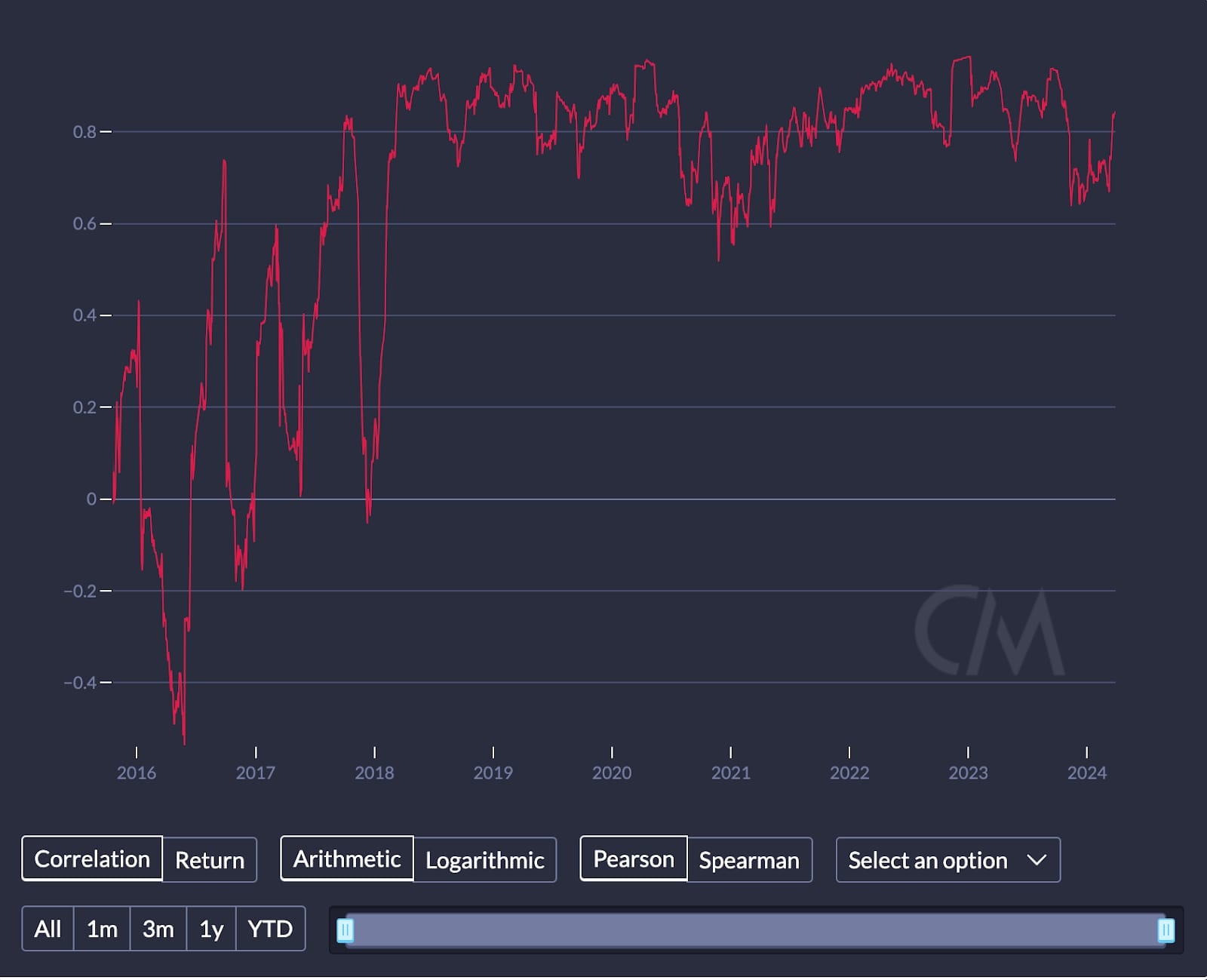Set range to 1m
The height and width of the screenshot is (980, 1207).
pos(102,929)
